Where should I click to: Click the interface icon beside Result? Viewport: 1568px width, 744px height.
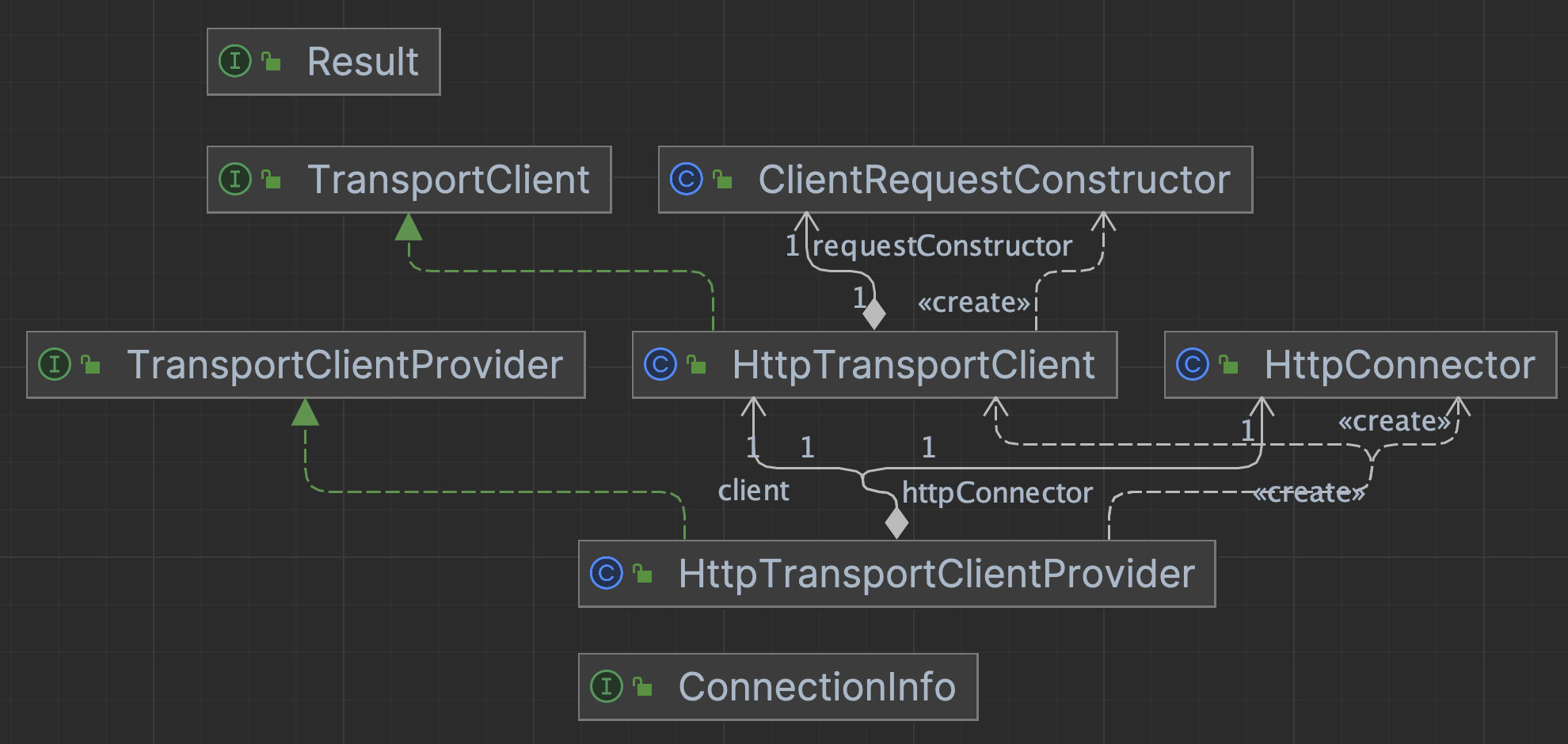coord(234,62)
